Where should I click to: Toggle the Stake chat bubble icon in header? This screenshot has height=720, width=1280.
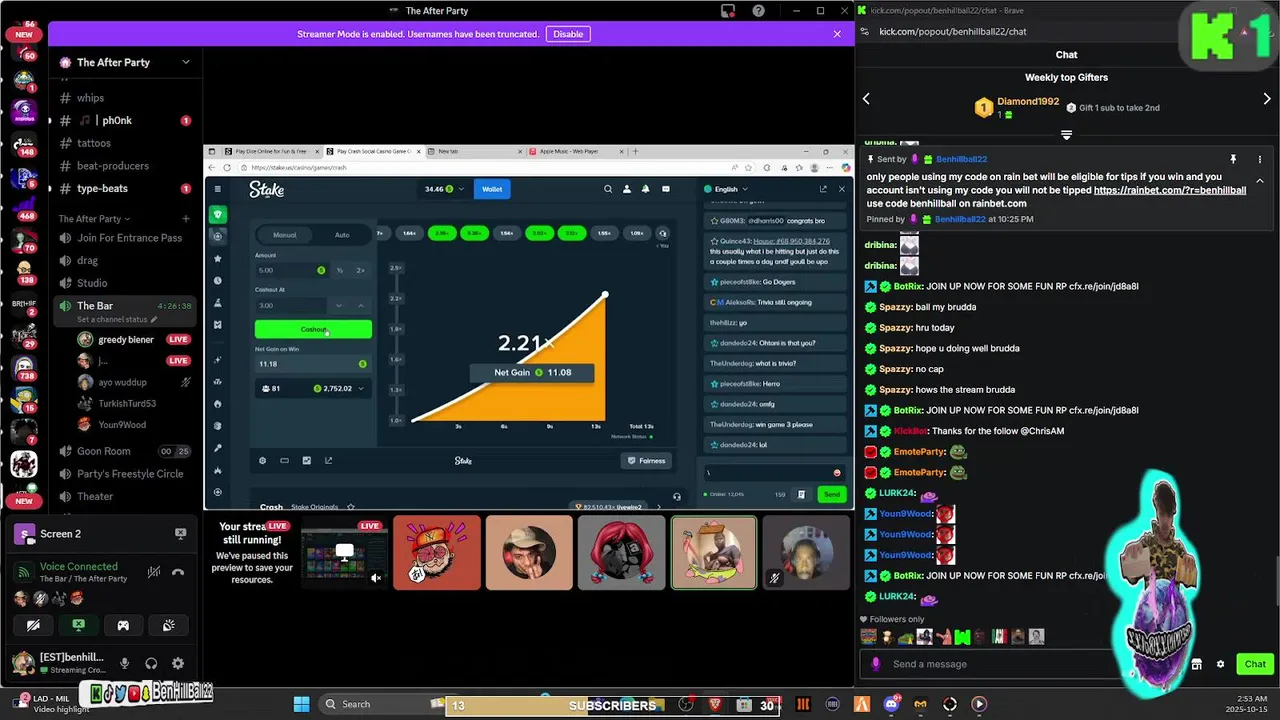point(666,189)
